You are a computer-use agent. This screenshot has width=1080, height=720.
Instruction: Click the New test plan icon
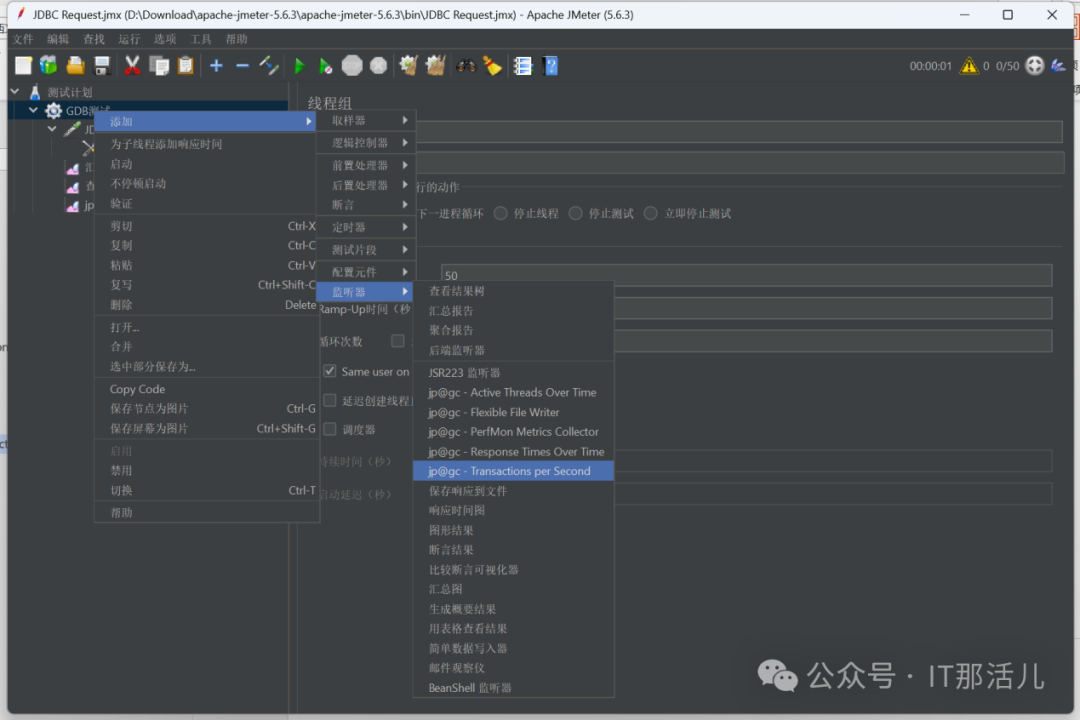(x=23, y=65)
